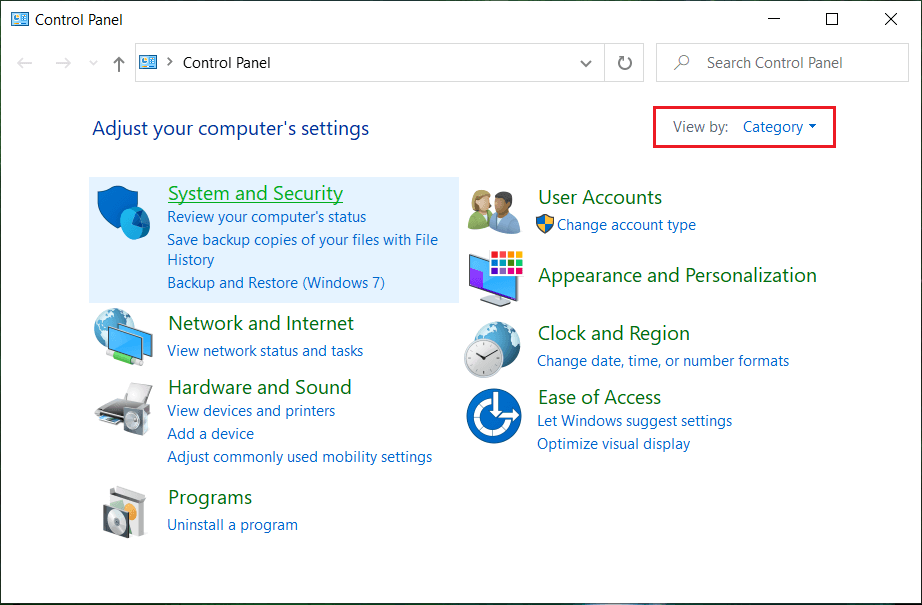Click Change account type link
Viewport: 922px width, 605px height.
[626, 225]
